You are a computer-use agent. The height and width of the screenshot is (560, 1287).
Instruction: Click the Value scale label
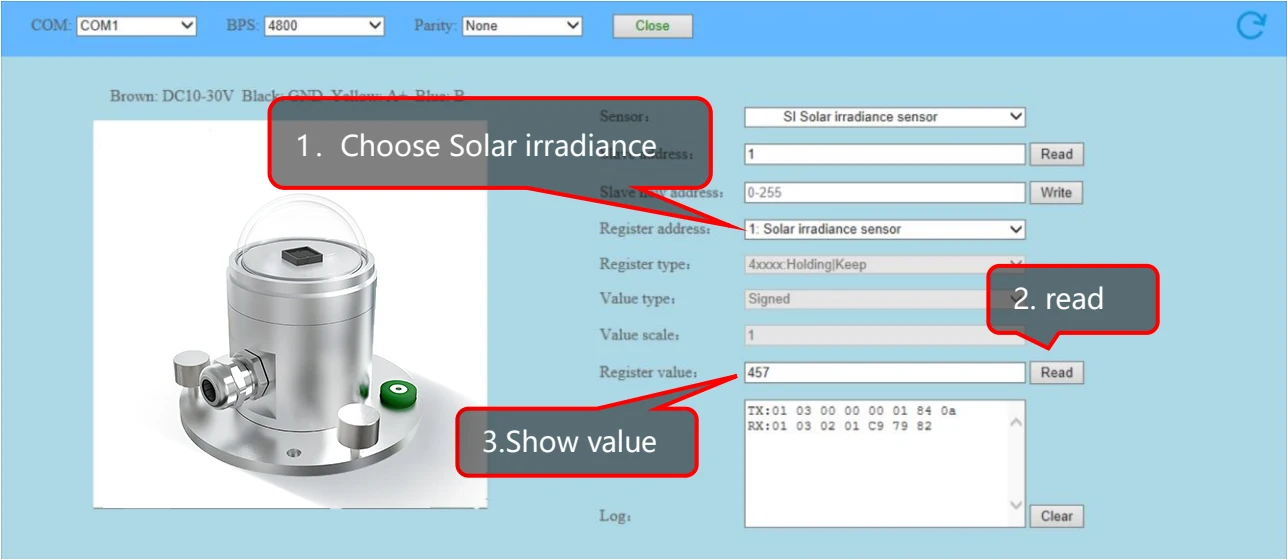[639, 335]
